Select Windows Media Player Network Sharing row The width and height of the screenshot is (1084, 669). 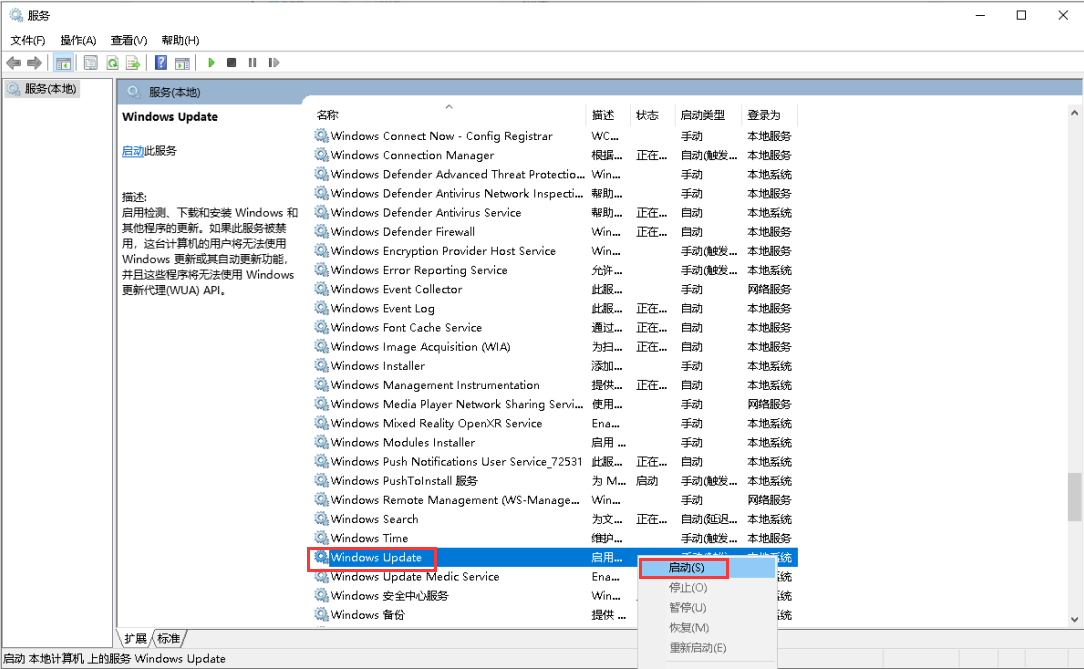point(554,404)
